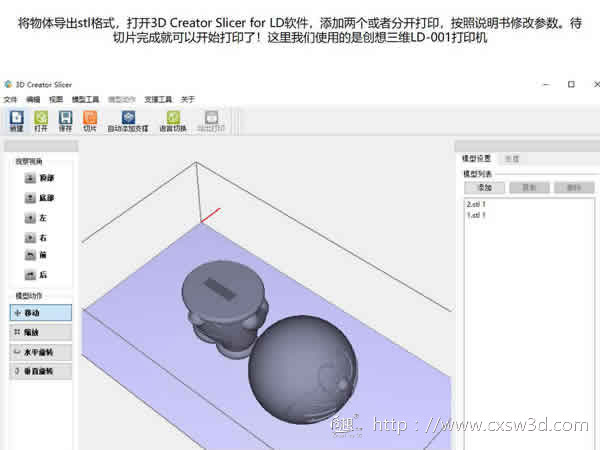Click the 保存 (Save) floppy disk icon
This screenshot has width=600, height=450.
pyautogui.click(x=65, y=117)
